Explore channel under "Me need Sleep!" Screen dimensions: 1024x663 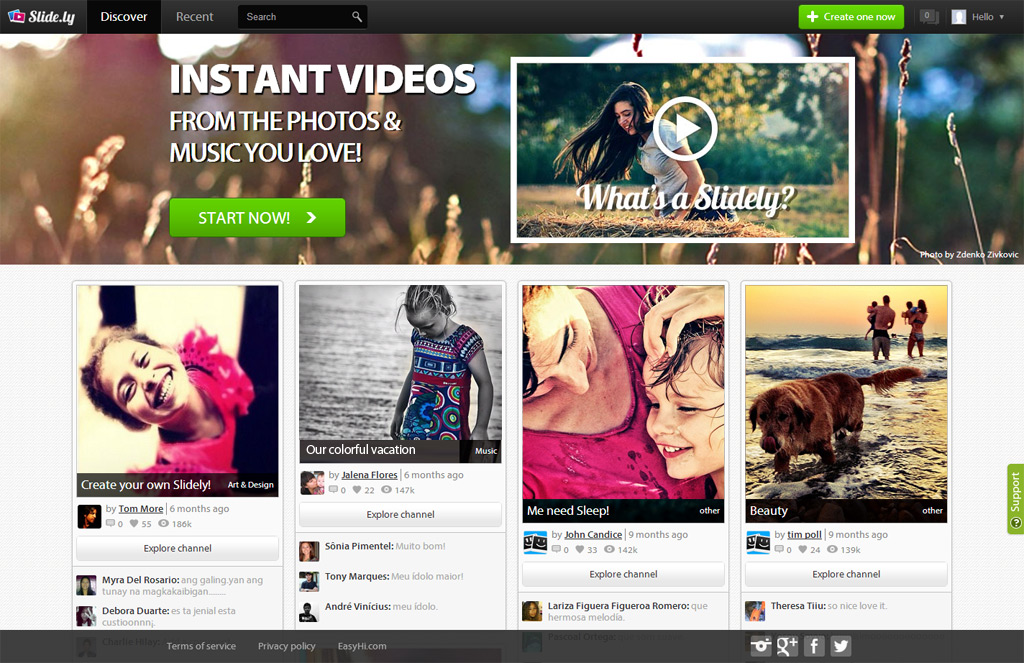pos(622,574)
